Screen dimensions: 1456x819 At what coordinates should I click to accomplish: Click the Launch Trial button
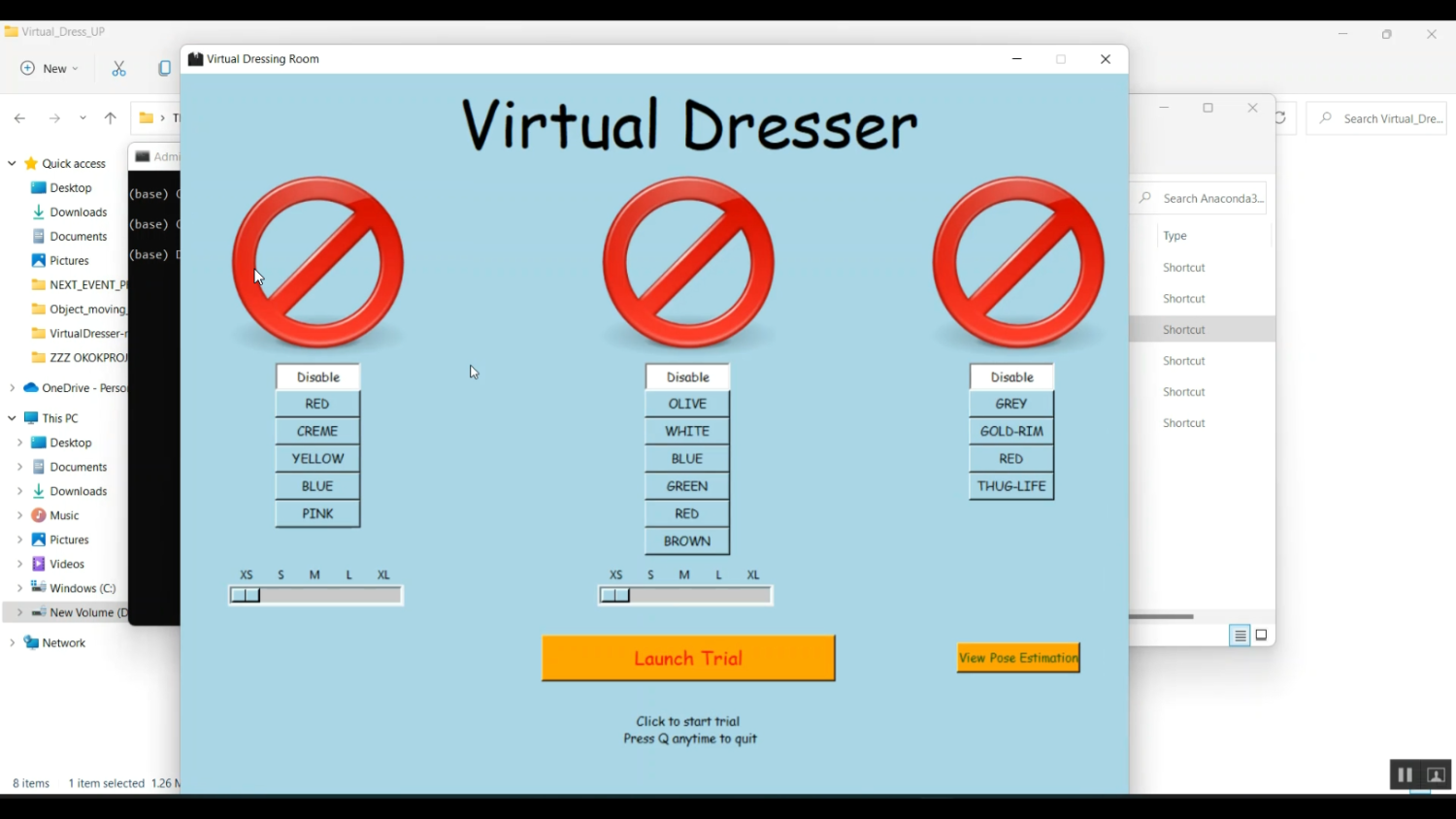687,658
